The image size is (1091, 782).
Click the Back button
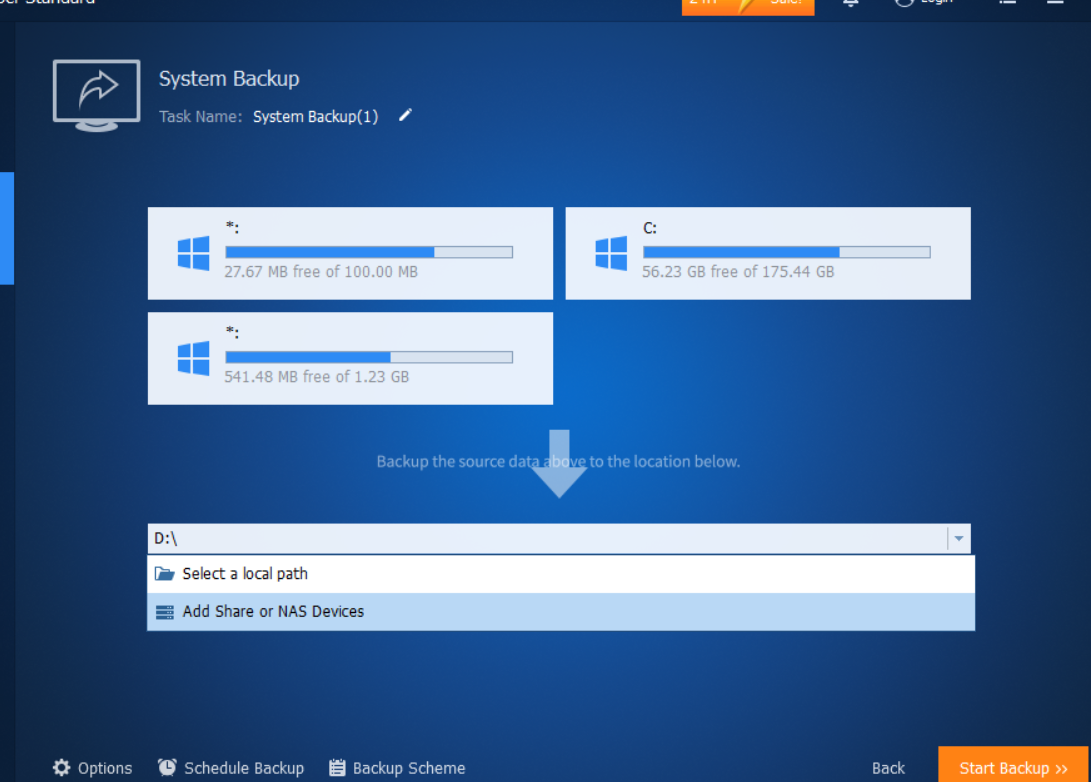888,768
